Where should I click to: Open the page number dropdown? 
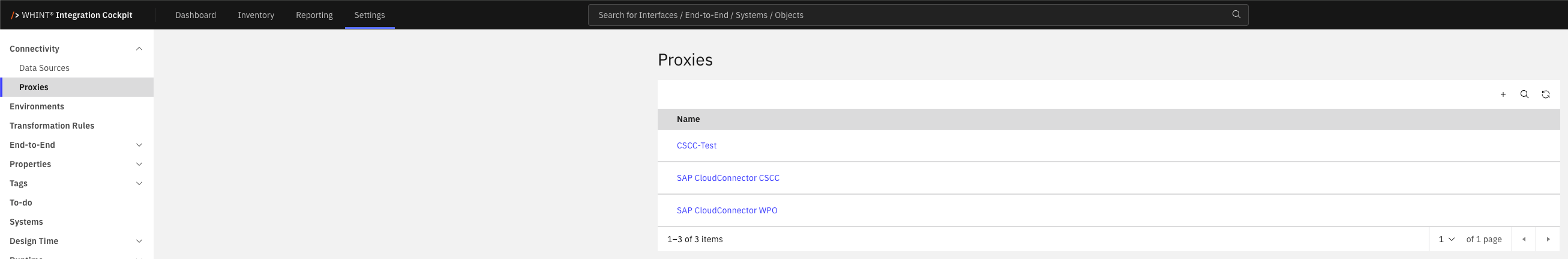1446,240
